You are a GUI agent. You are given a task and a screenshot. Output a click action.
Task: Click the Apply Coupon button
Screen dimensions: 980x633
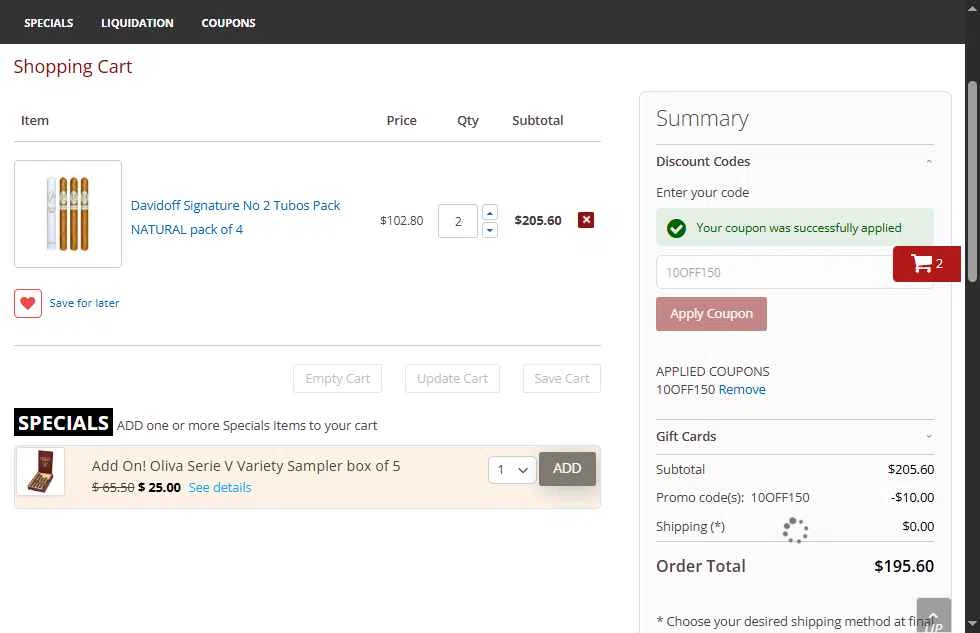tap(711, 314)
